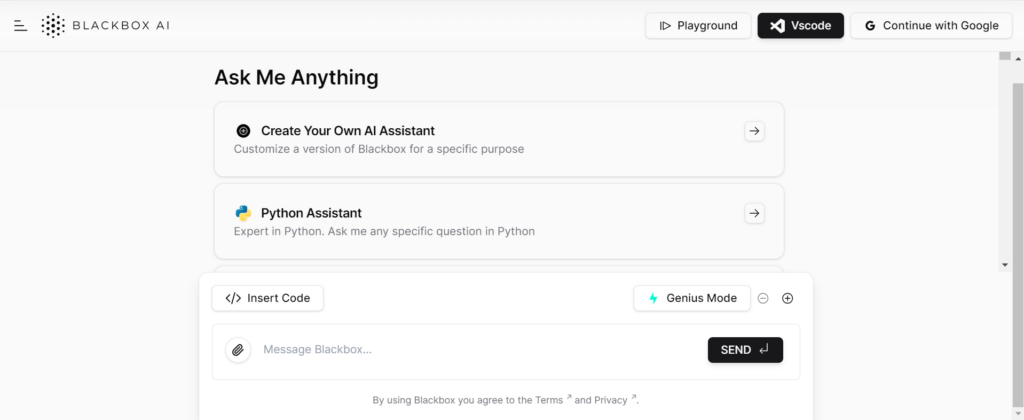
Task: Toggle Genius Mode
Action: pyautogui.click(x=692, y=299)
